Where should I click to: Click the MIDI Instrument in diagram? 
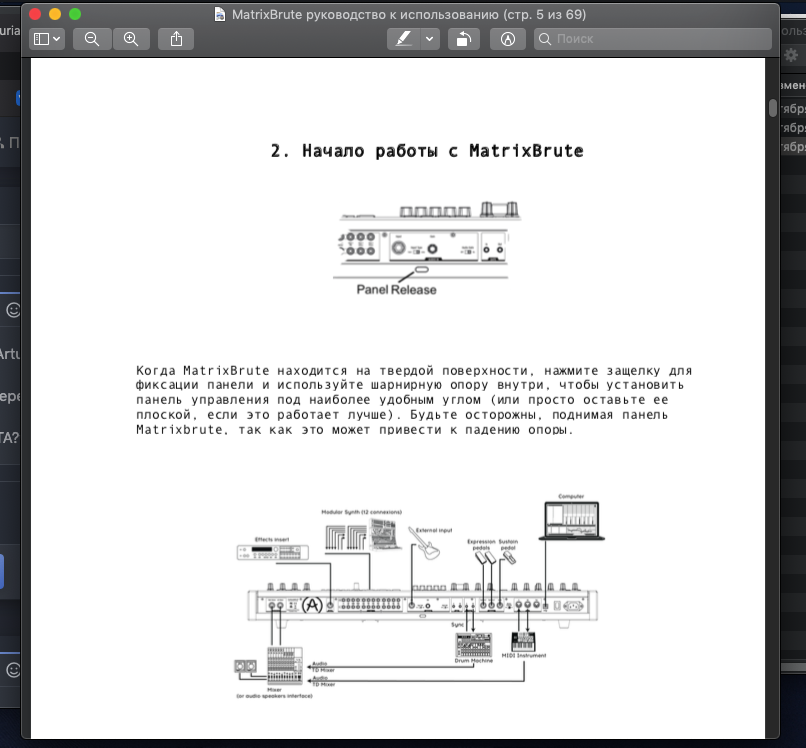[523, 642]
